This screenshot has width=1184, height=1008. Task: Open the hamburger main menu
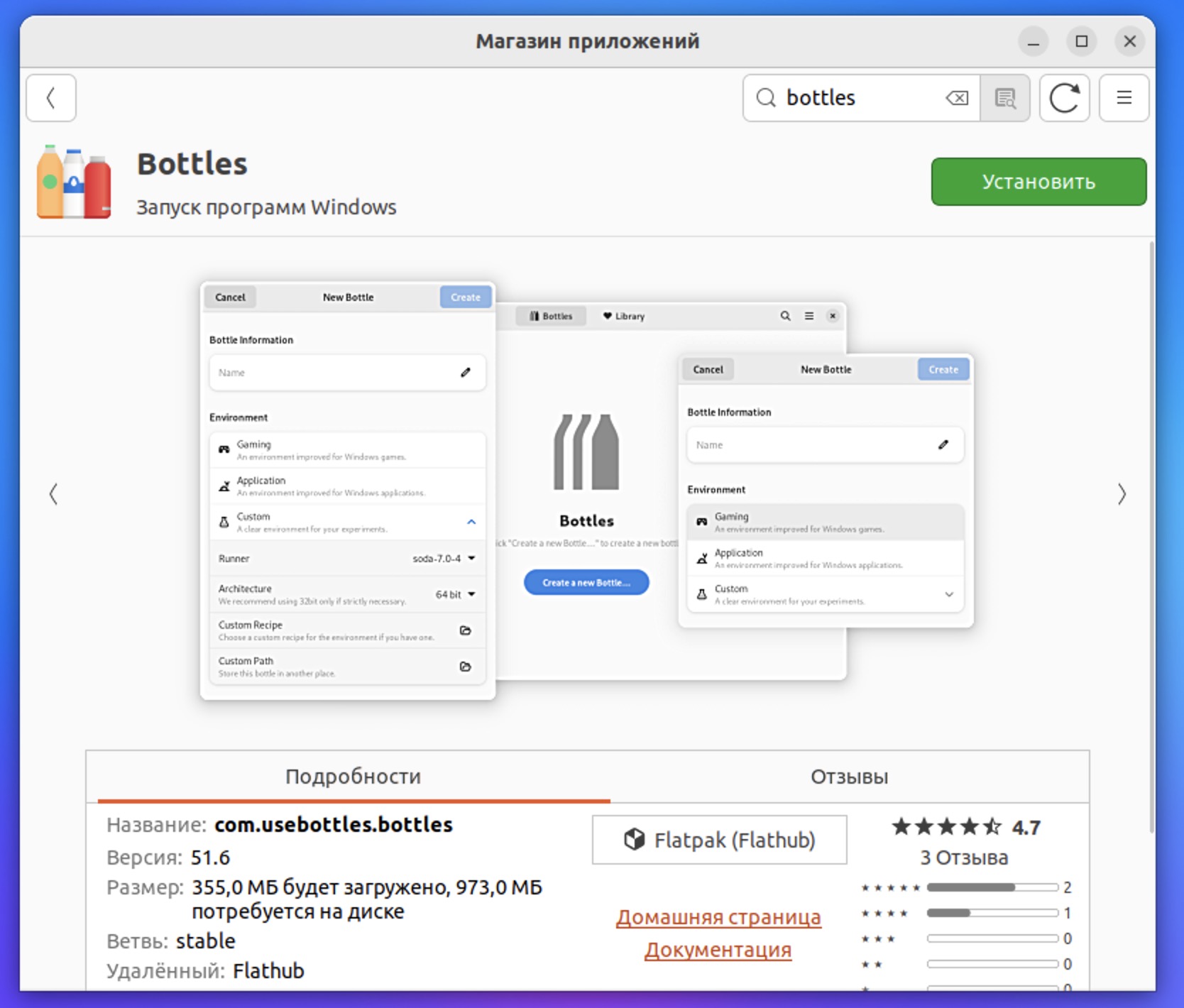(1124, 98)
